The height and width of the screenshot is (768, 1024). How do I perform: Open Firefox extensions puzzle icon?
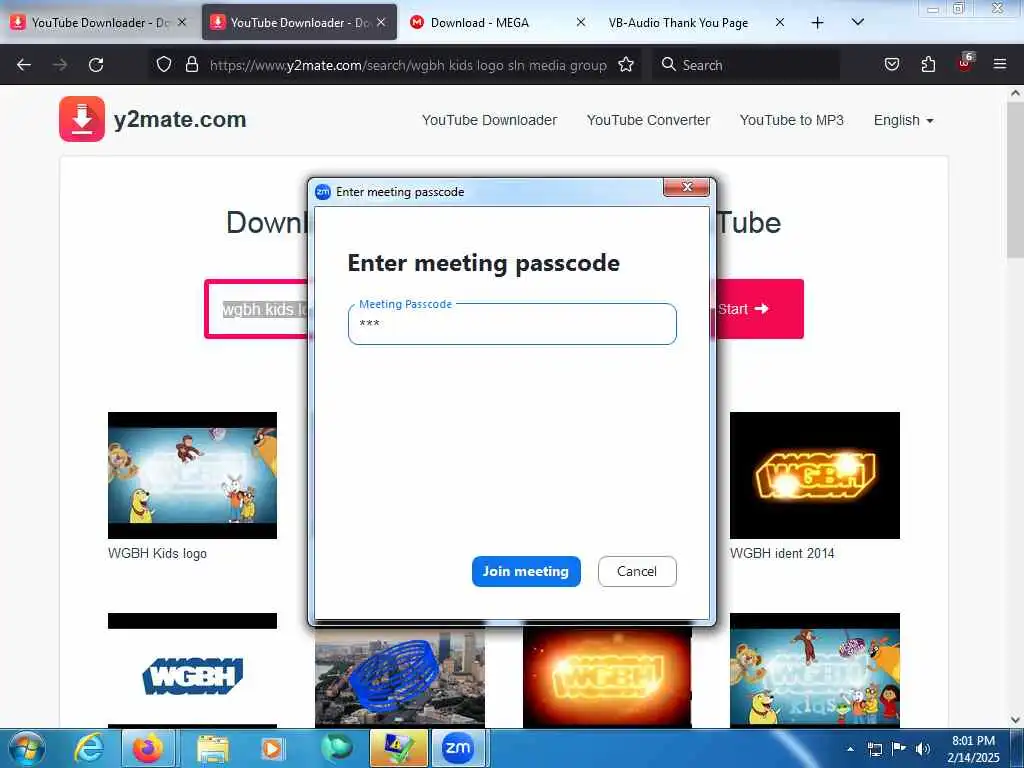[x=928, y=65]
